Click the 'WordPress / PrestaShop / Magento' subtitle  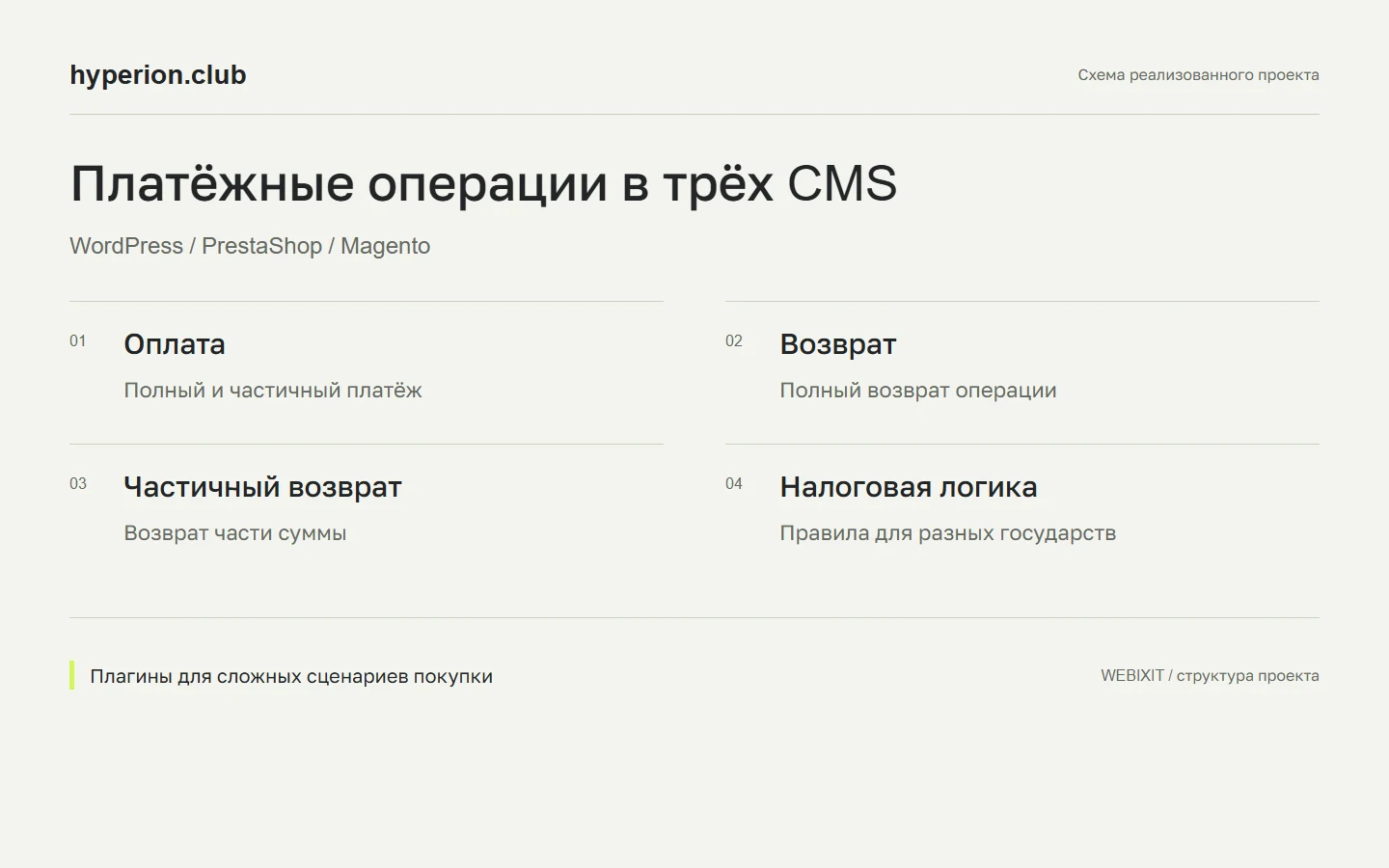pos(250,246)
